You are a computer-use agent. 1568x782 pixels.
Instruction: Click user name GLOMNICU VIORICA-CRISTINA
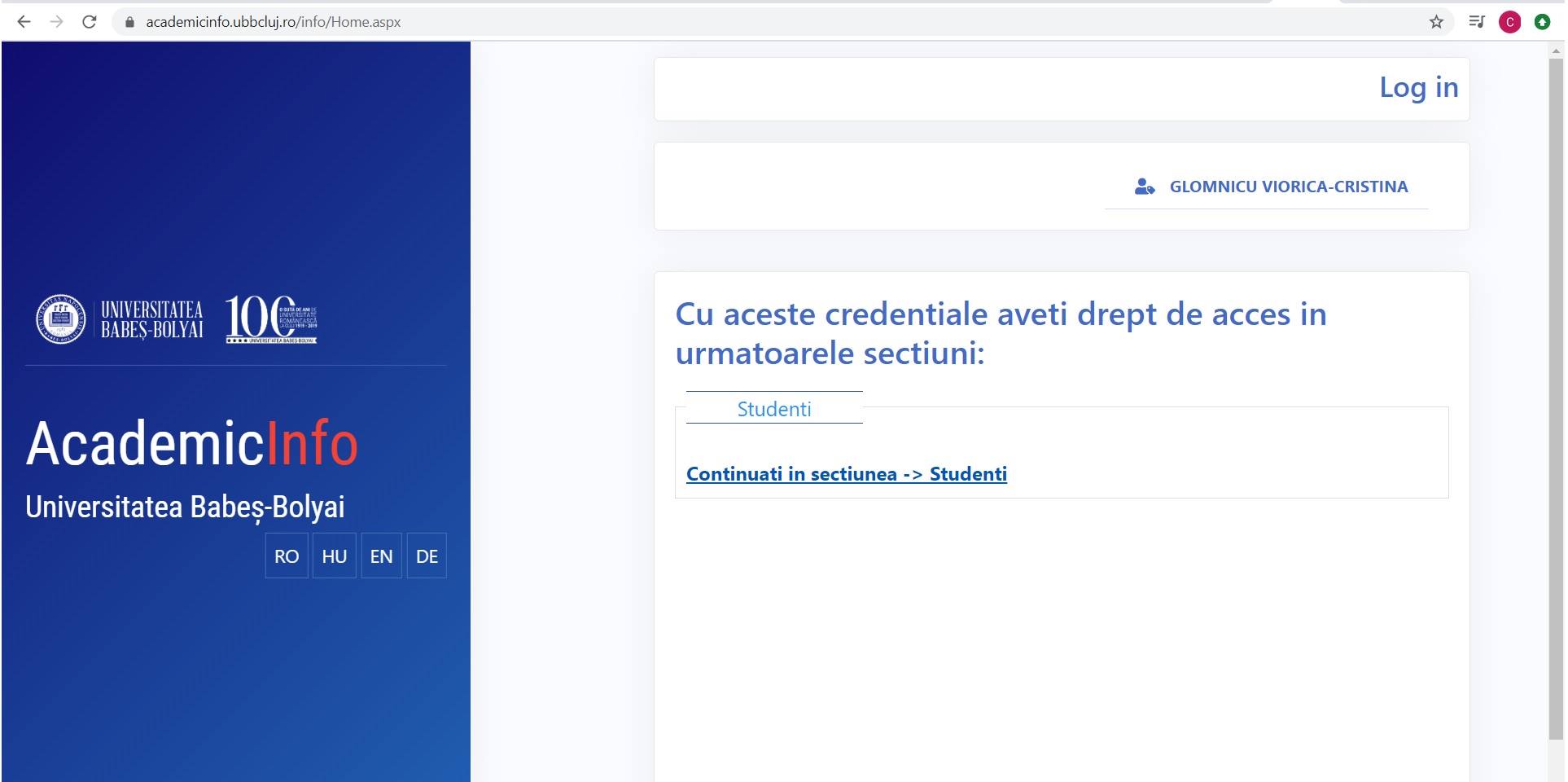[x=1289, y=187]
